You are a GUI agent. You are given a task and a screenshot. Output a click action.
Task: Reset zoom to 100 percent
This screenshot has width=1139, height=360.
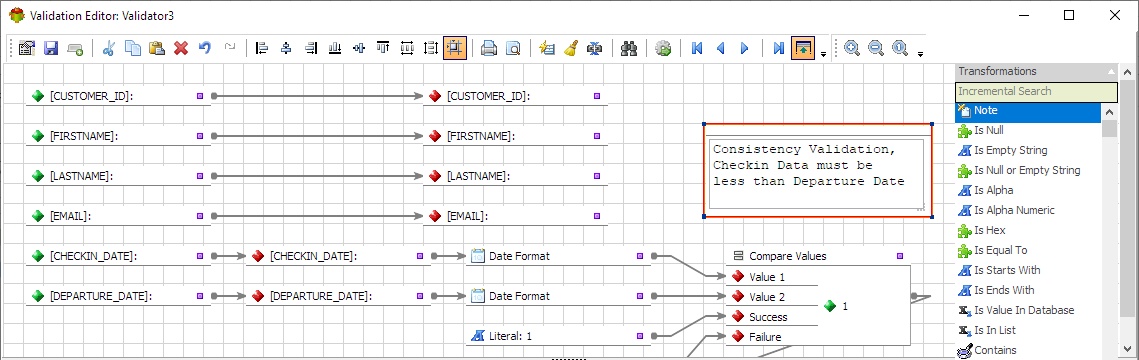tap(900, 49)
